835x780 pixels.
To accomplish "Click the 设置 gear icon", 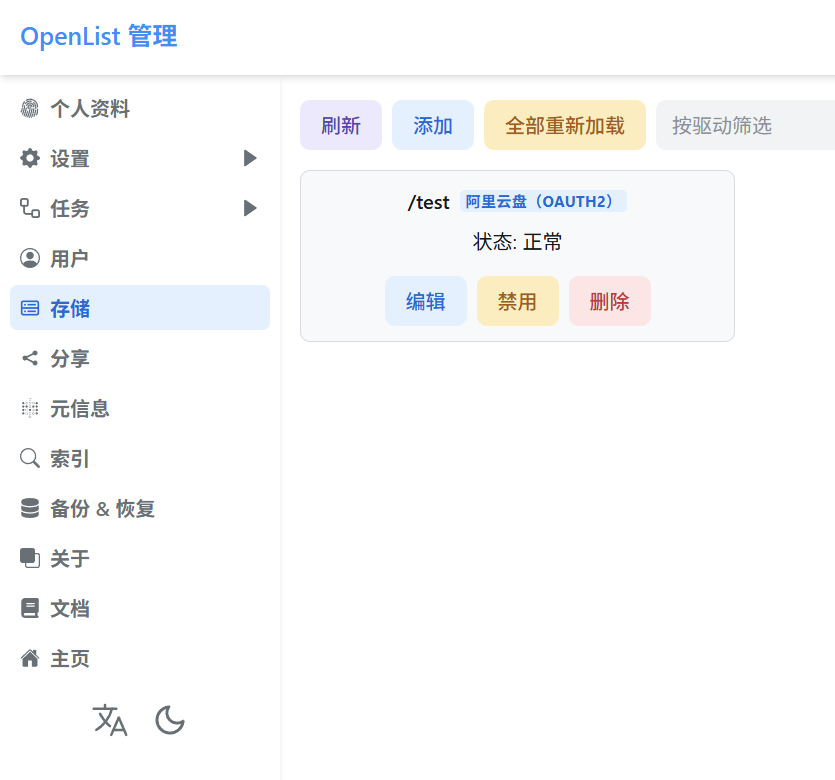I will tap(29, 158).
